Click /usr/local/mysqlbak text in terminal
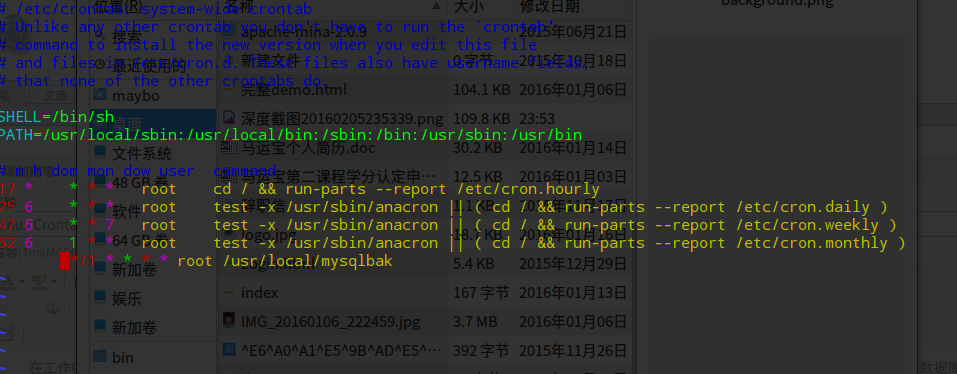Viewport: 957px width, 374px height. [x=308, y=261]
